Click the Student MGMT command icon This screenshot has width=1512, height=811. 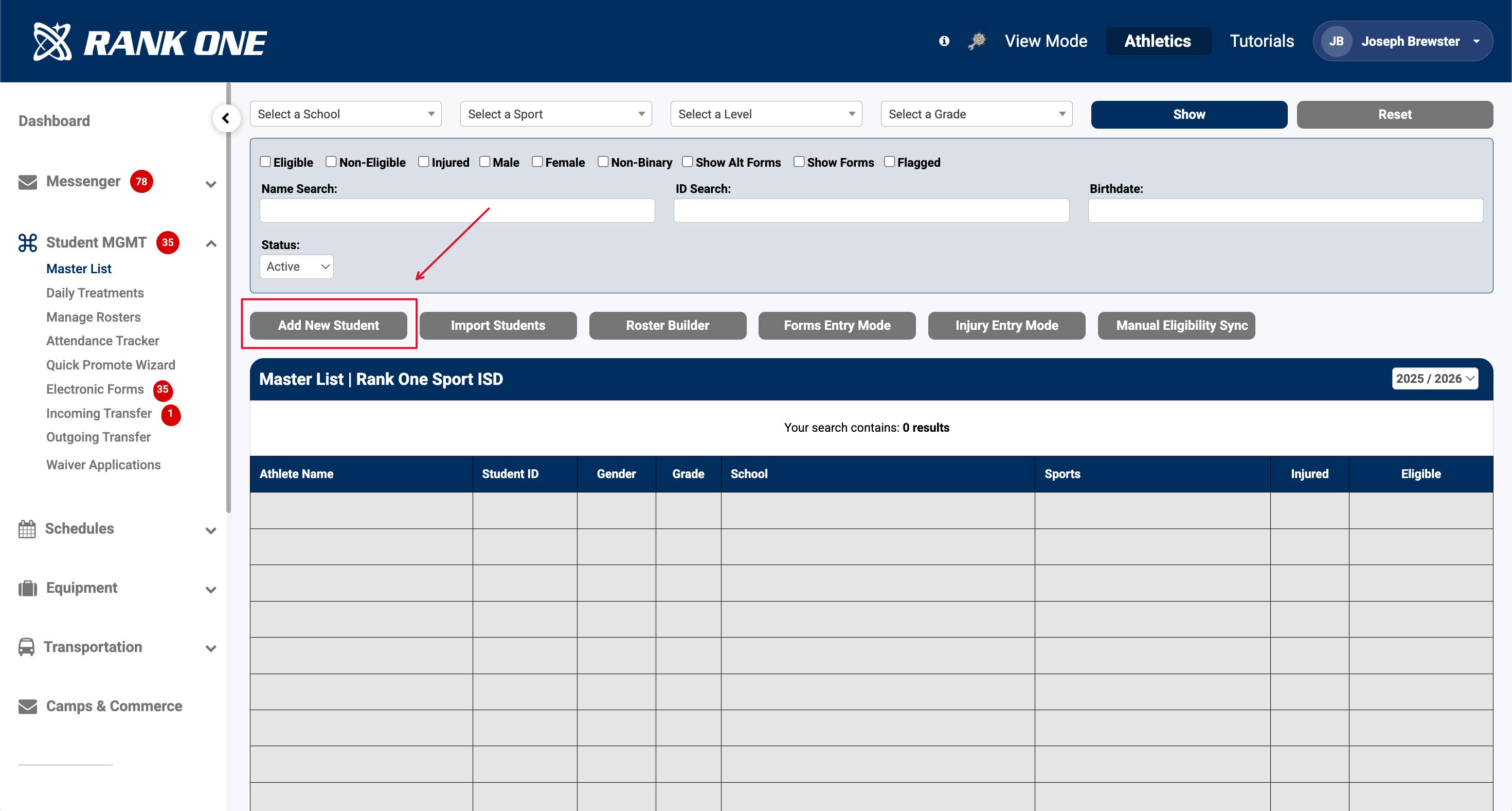[x=28, y=242]
